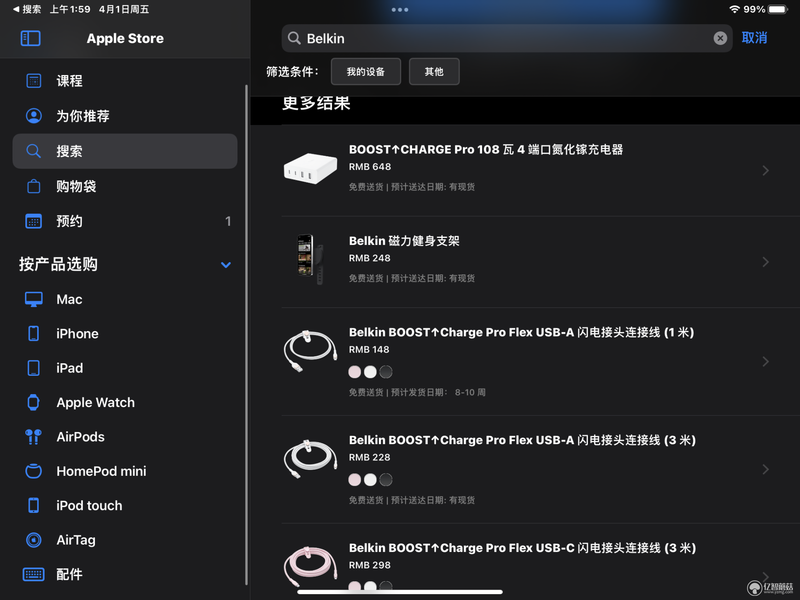Tap the RMB 228 price
The width and height of the screenshot is (800, 600).
click(370, 457)
